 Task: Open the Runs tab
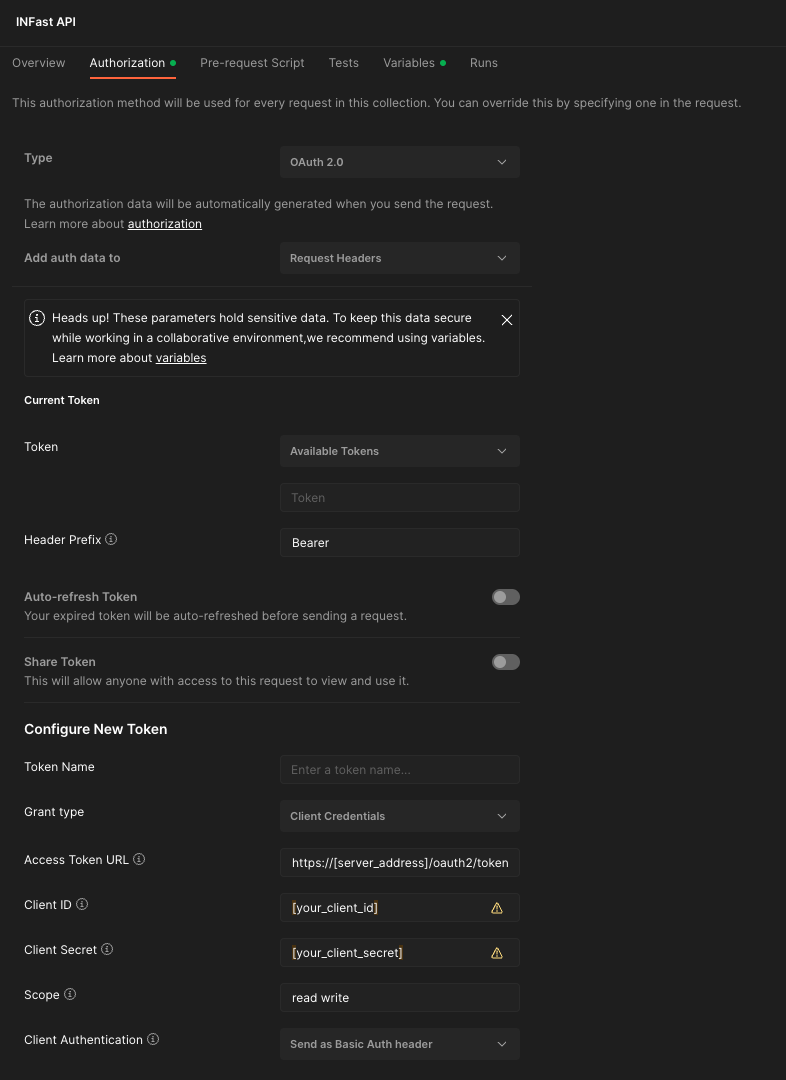[484, 63]
